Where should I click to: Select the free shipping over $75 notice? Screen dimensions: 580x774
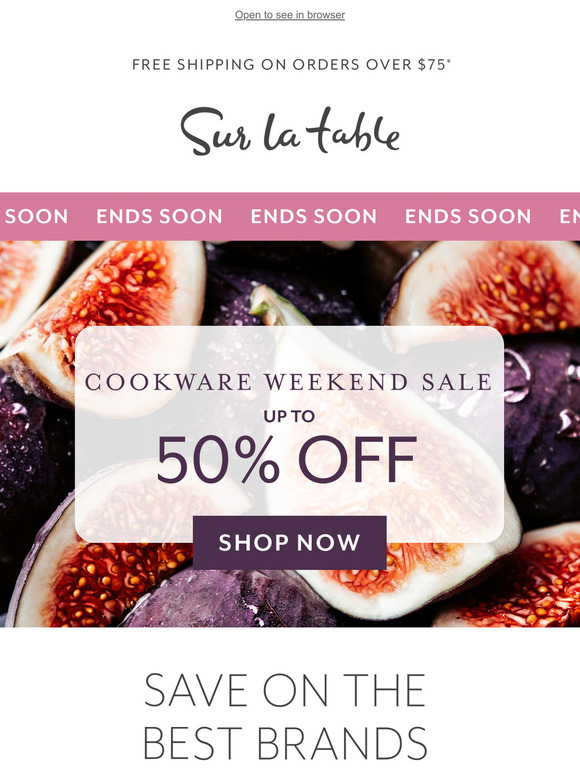point(291,65)
